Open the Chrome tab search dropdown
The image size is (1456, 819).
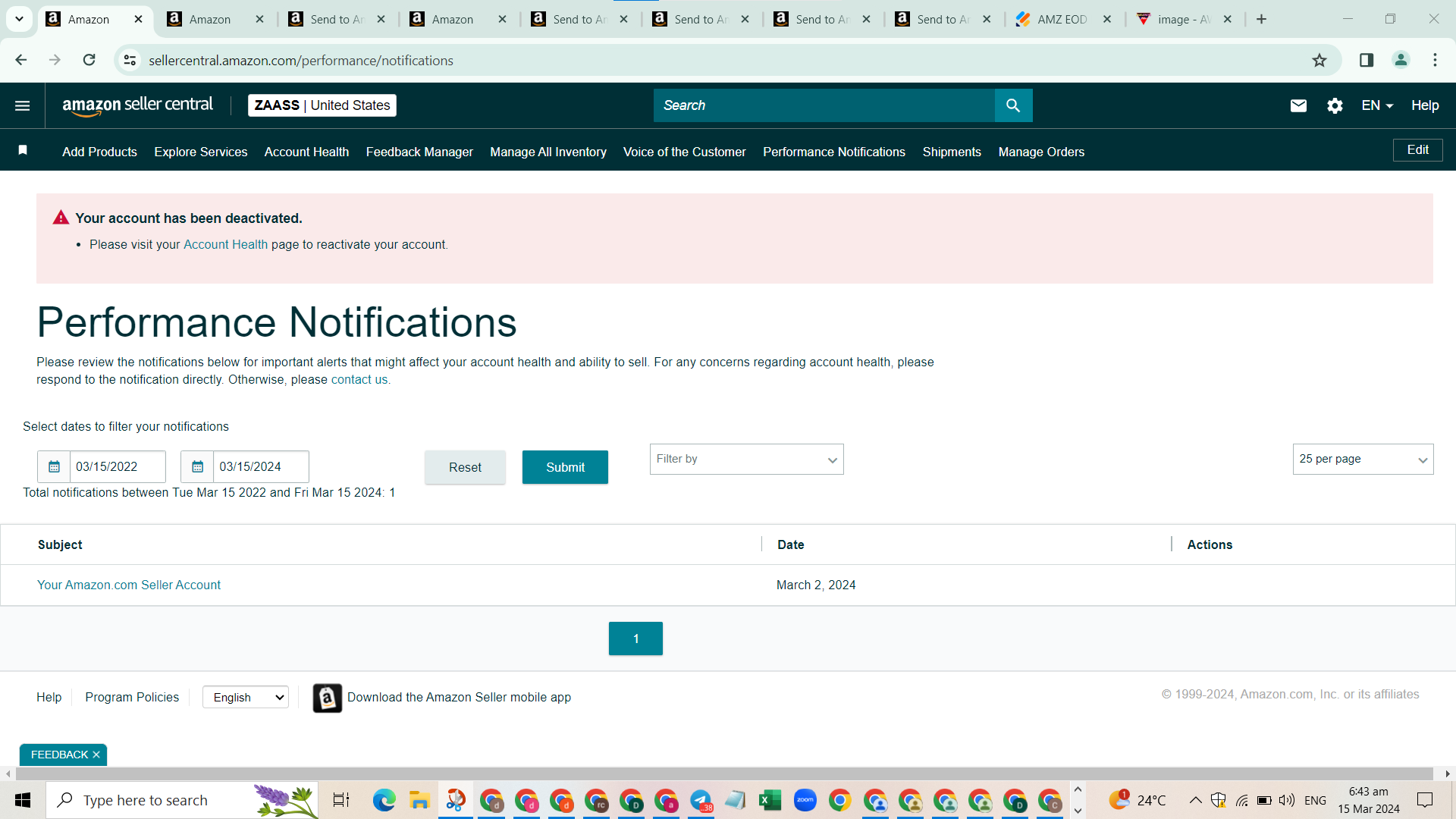[x=19, y=19]
